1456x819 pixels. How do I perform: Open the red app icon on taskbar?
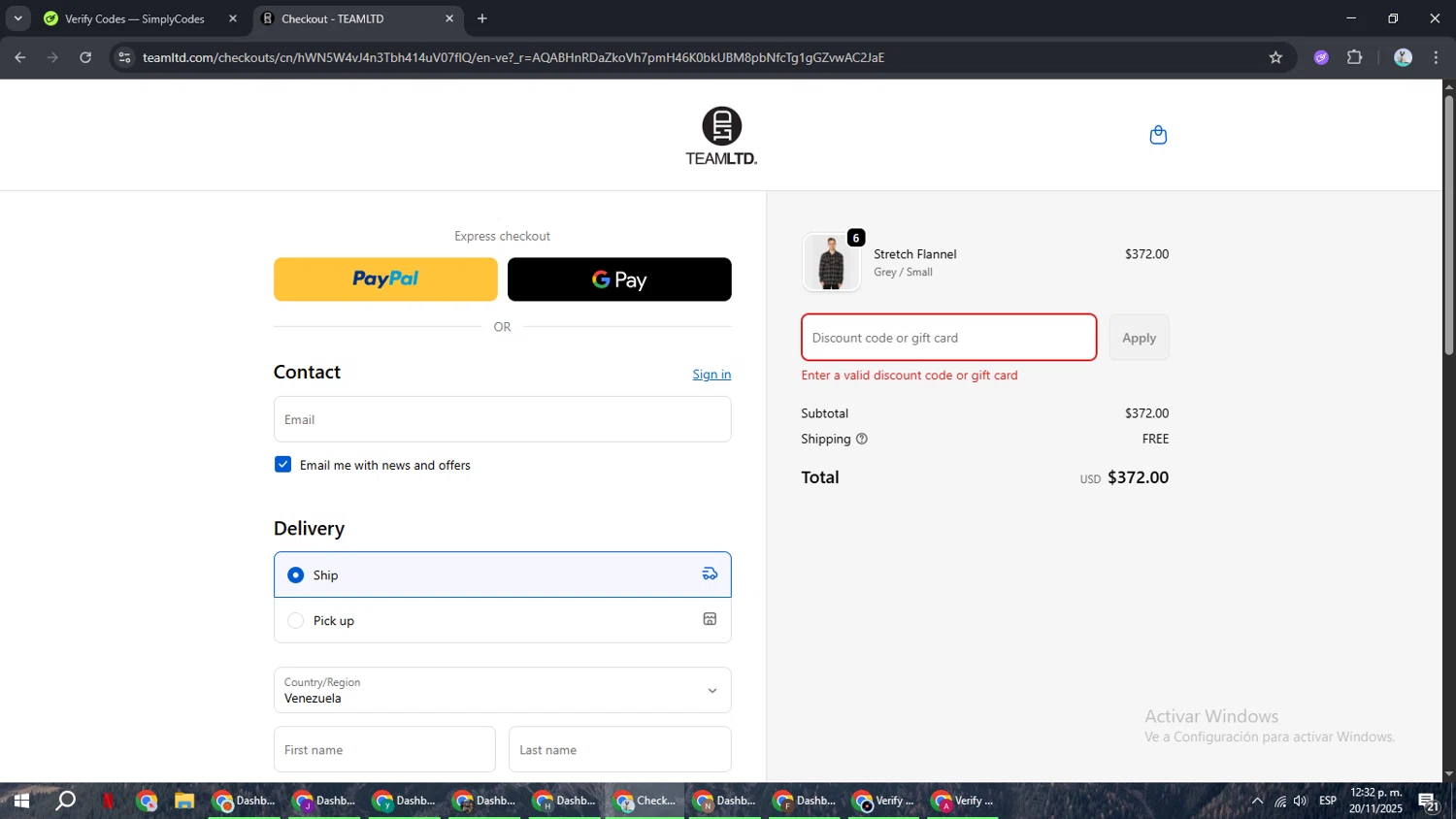[x=108, y=801]
